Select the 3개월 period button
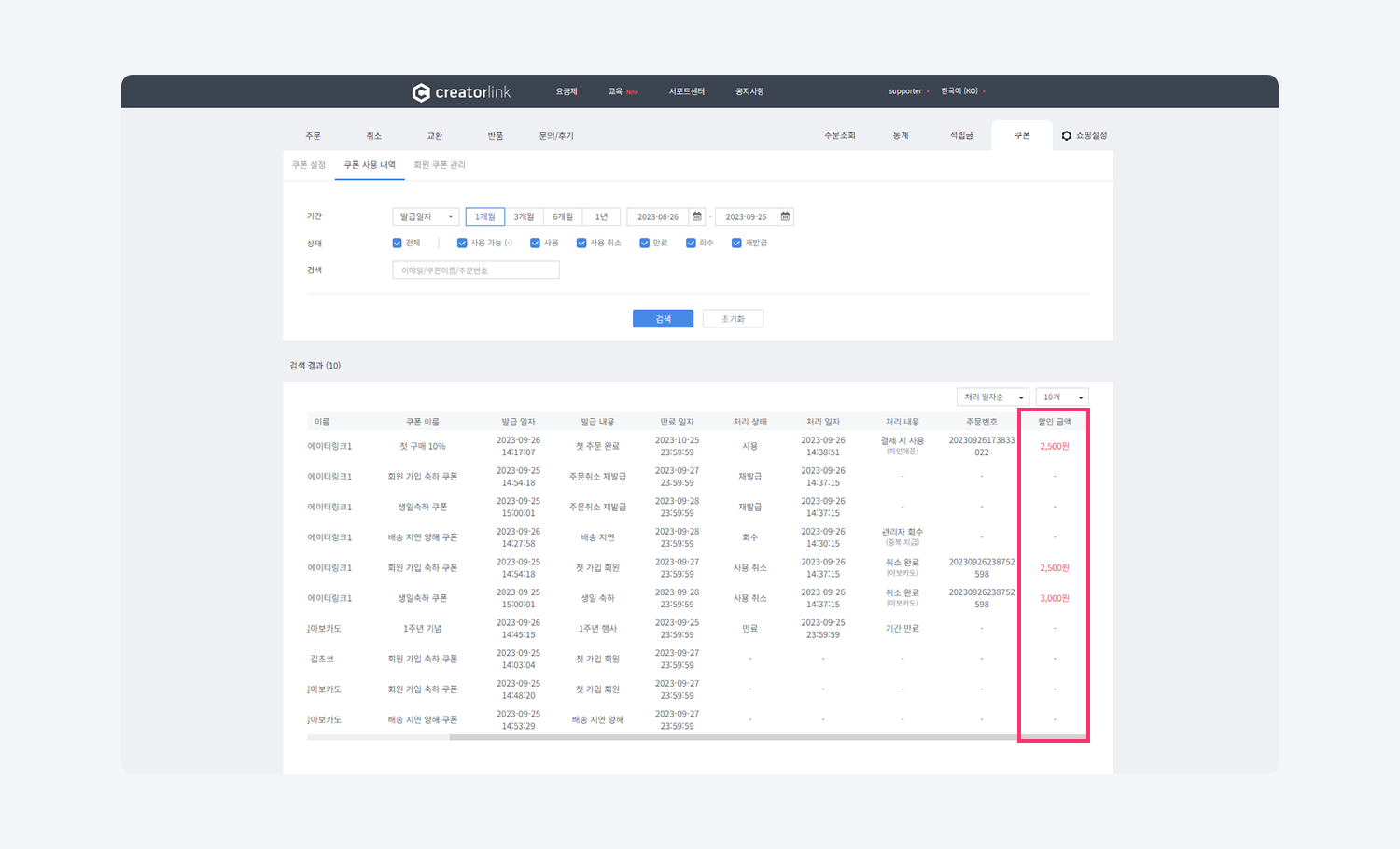The image size is (1400, 849). (525, 216)
